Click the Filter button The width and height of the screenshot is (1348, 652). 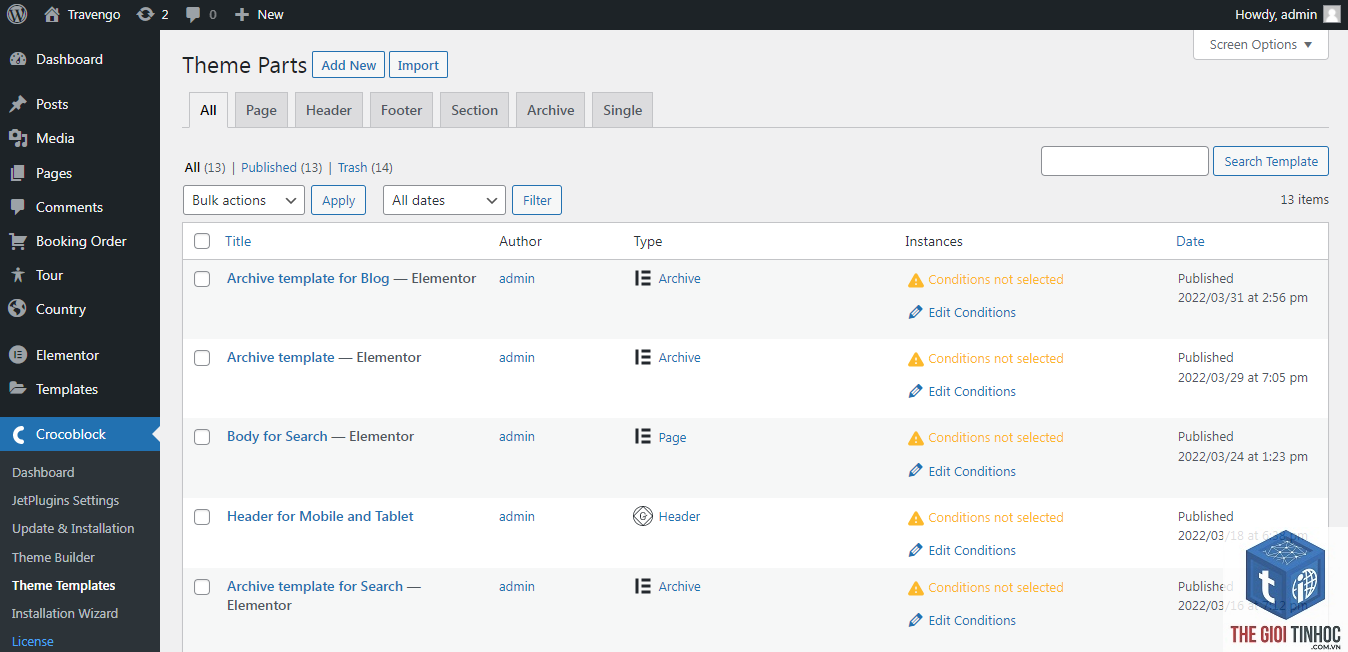[537, 200]
